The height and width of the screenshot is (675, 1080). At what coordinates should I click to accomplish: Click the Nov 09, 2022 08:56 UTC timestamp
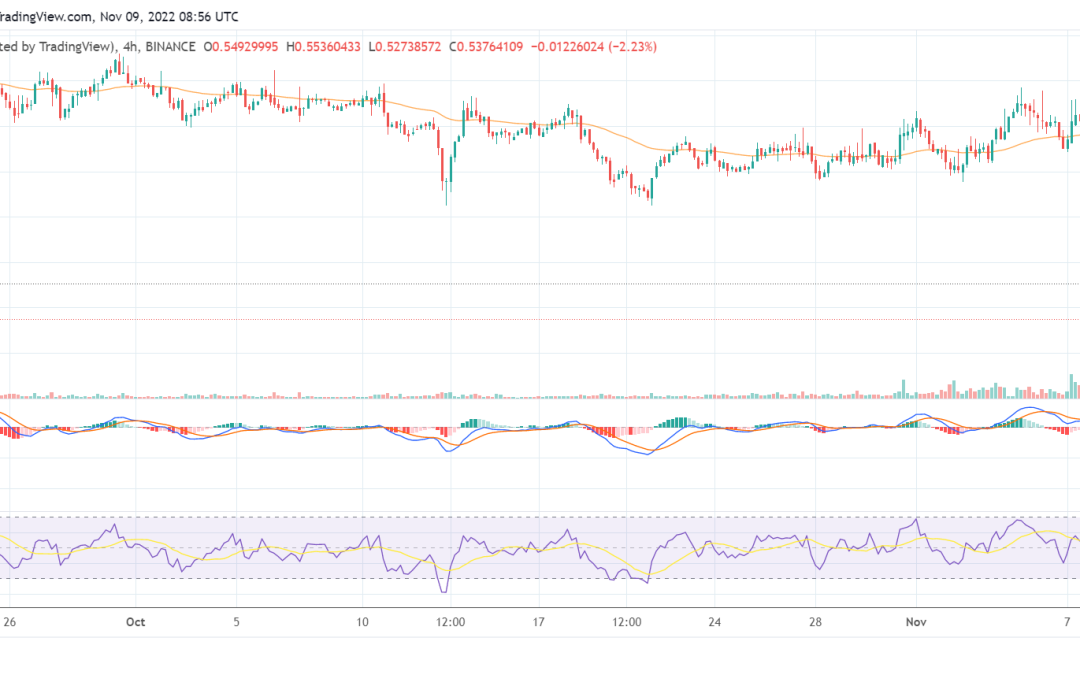[x=169, y=17]
